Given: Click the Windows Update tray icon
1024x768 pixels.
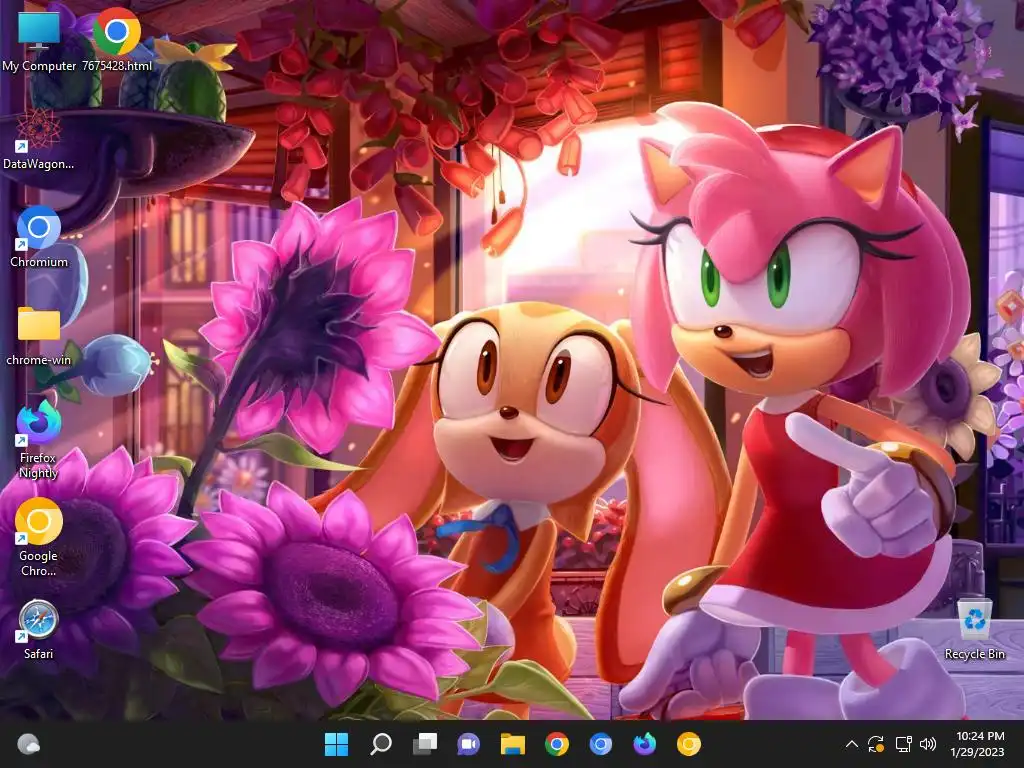Looking at the screenshot, I should pyautogui.click(x=876, y=744).
